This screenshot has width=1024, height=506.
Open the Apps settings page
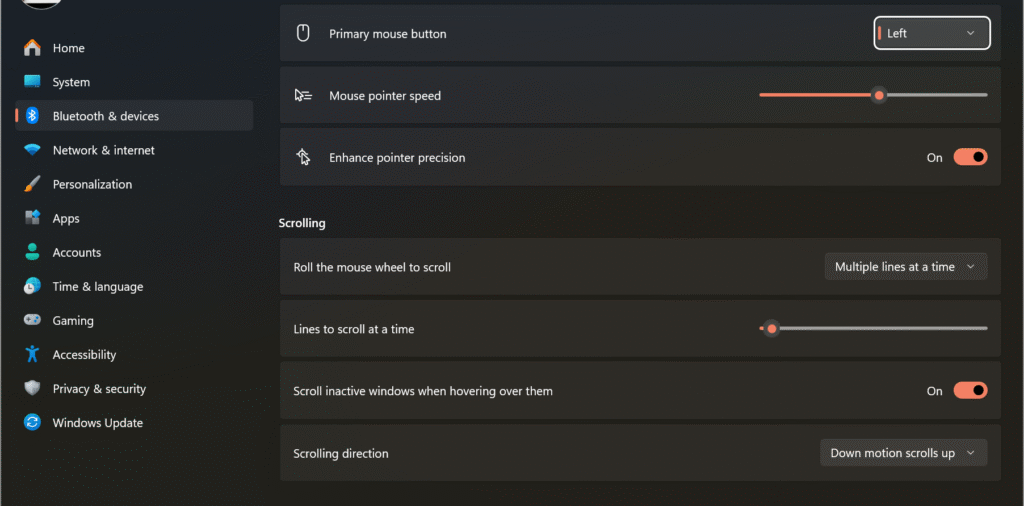coord(66,218)
